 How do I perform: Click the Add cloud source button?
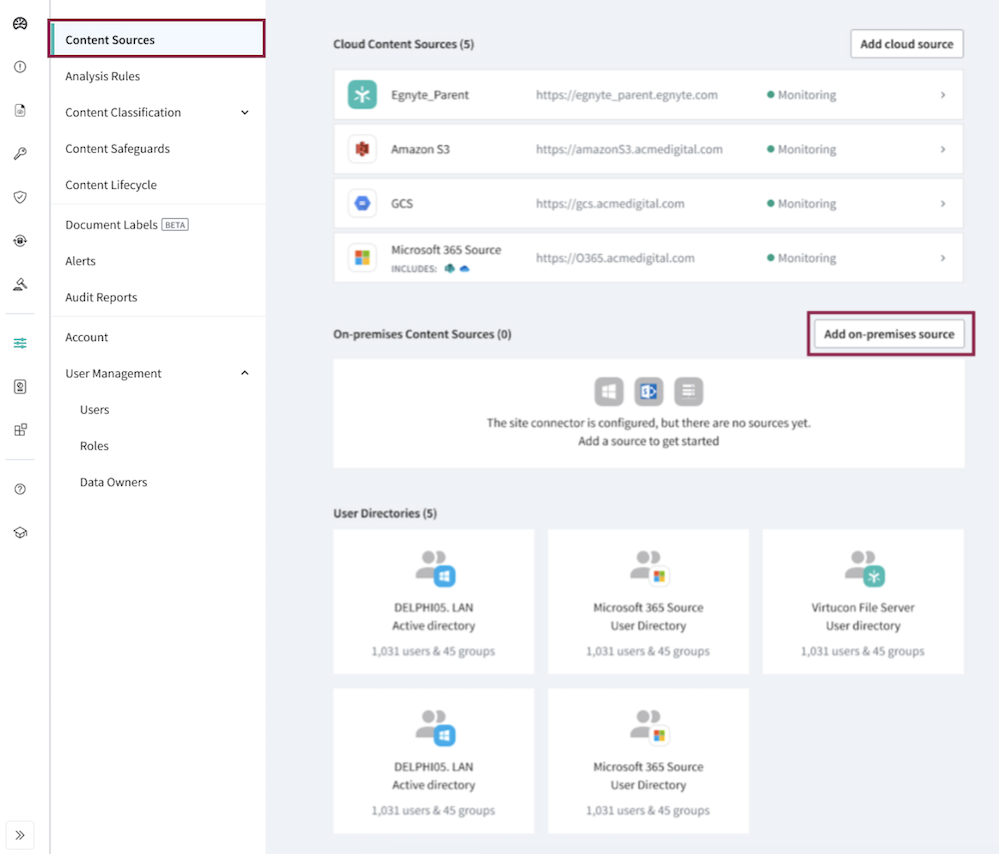click(x=906, y=44)
